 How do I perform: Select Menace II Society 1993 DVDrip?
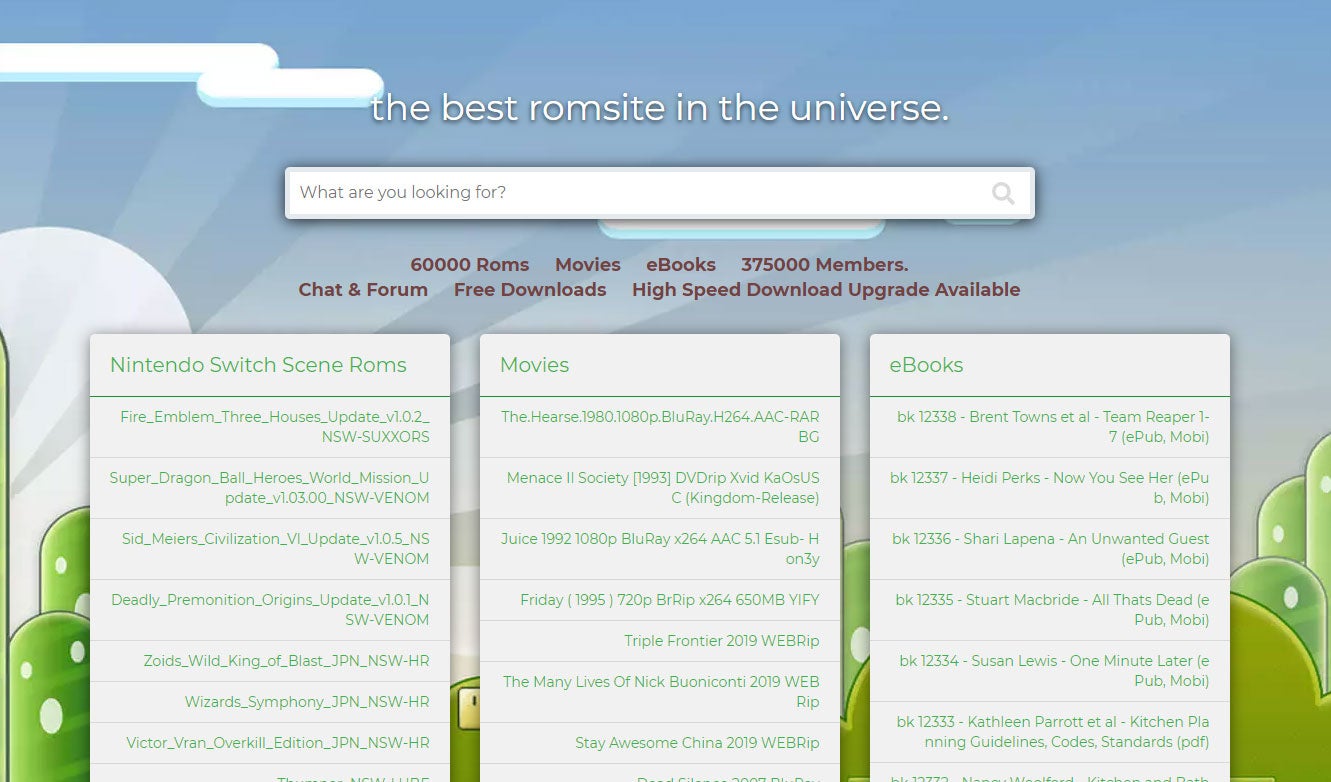662,488
